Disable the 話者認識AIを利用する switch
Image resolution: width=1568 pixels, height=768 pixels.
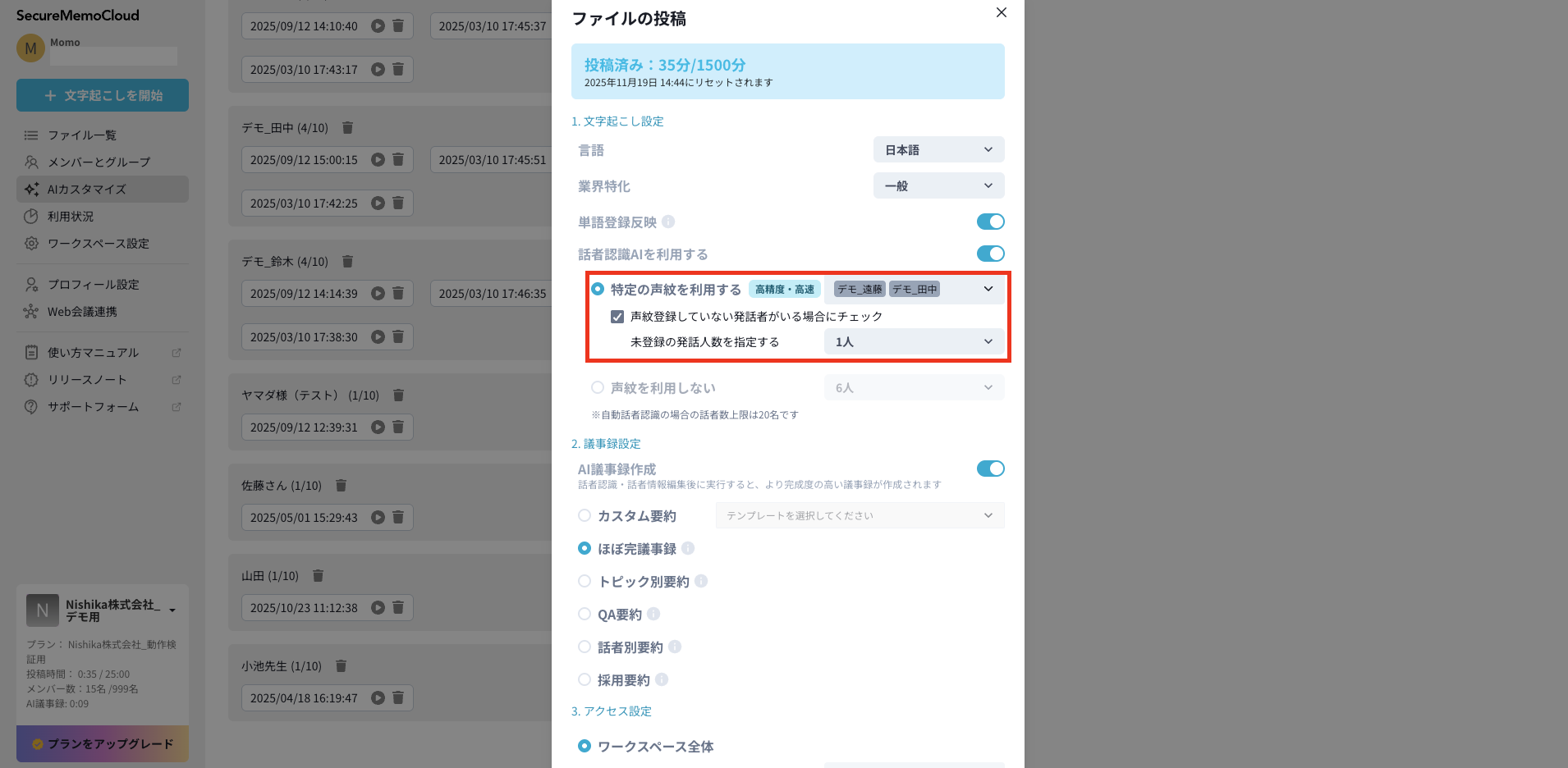(x=990, y=254)
